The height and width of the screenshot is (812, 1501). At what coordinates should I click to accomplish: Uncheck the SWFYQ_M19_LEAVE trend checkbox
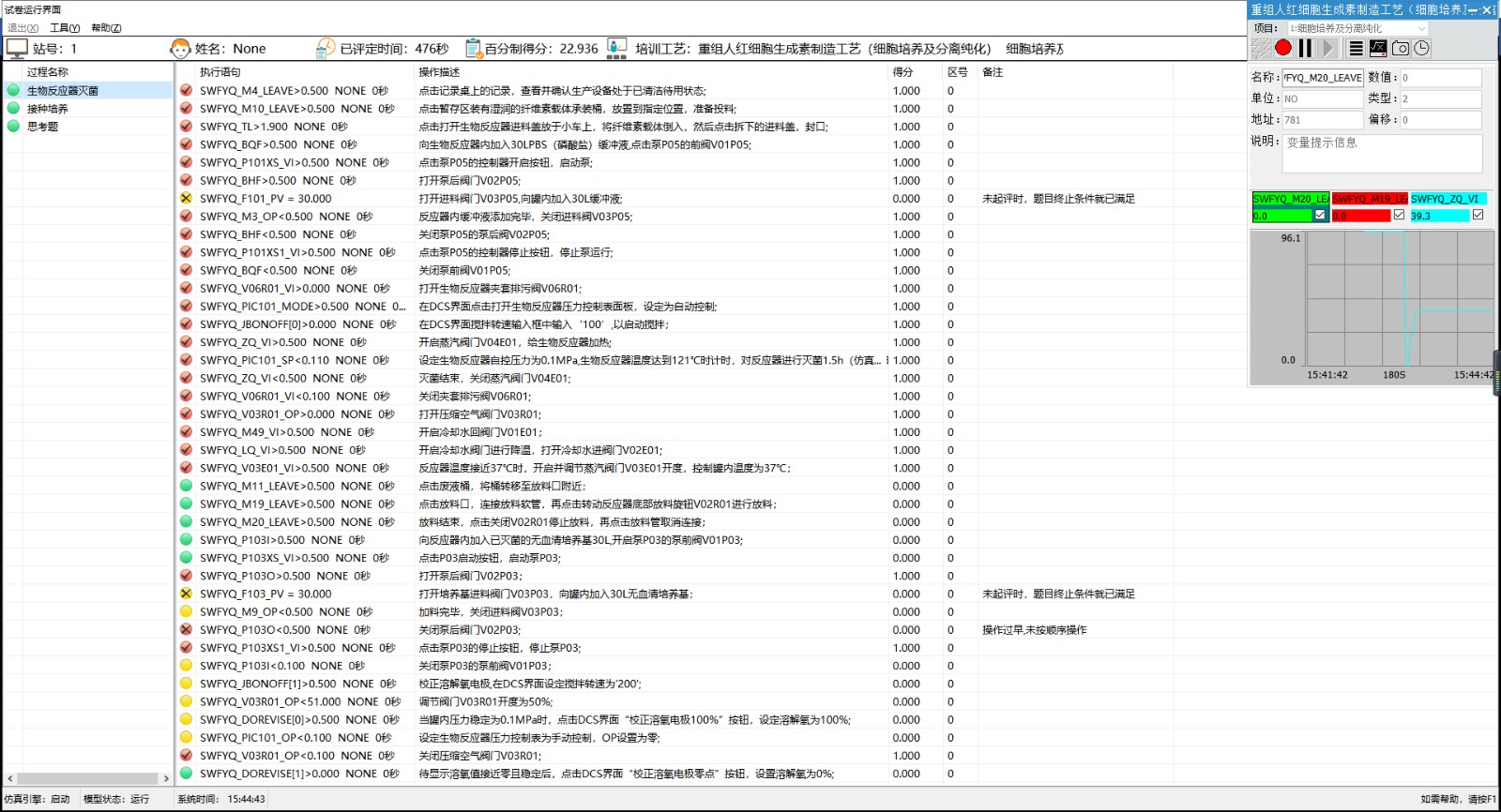1399,215
